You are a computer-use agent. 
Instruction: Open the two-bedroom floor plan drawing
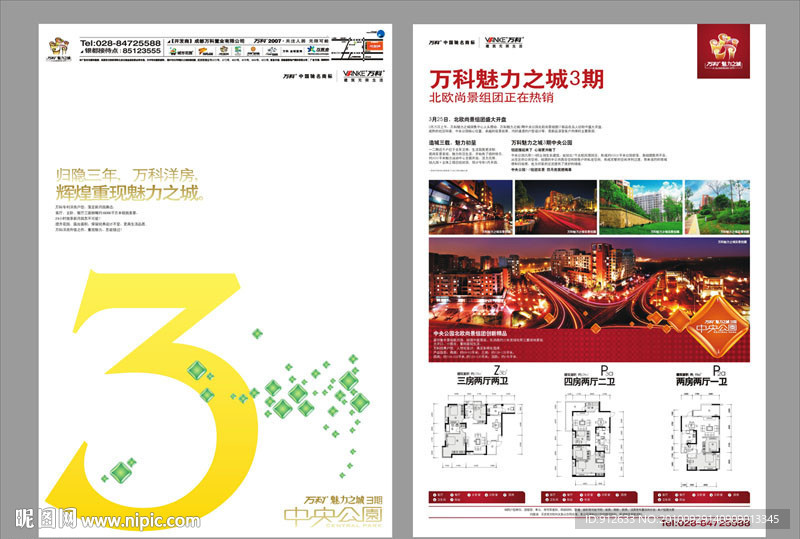(x=702, y=438)
